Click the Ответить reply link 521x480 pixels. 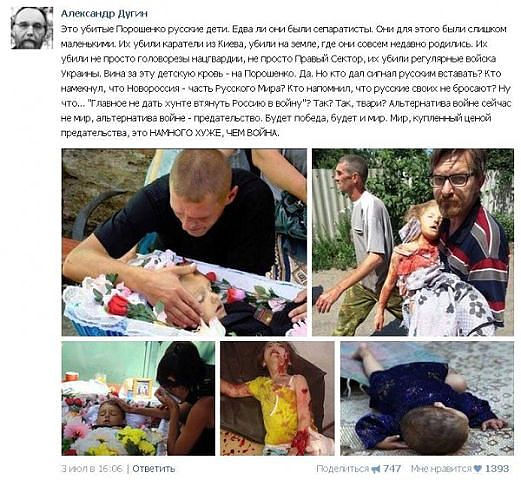point(154,468)
